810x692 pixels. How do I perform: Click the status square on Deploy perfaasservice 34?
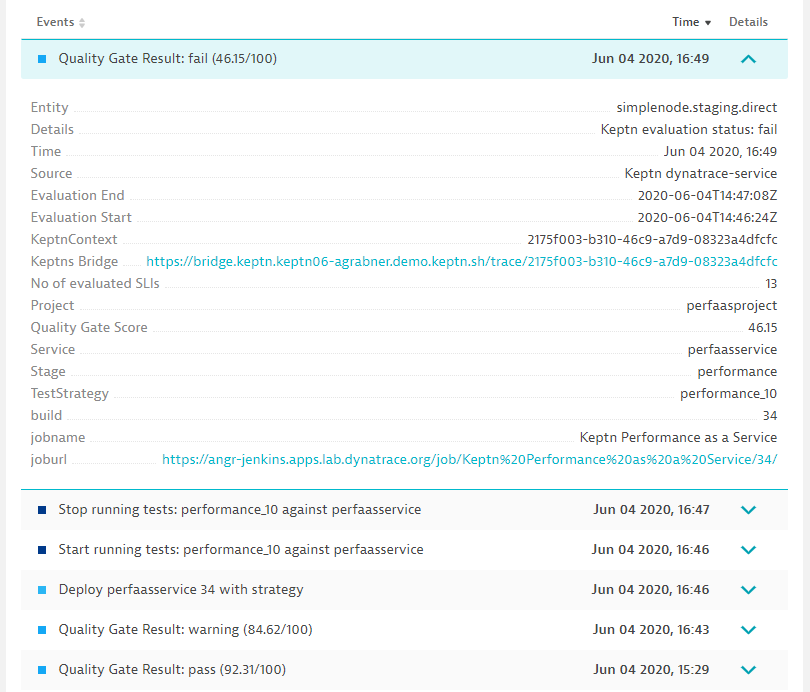(40, 590)
